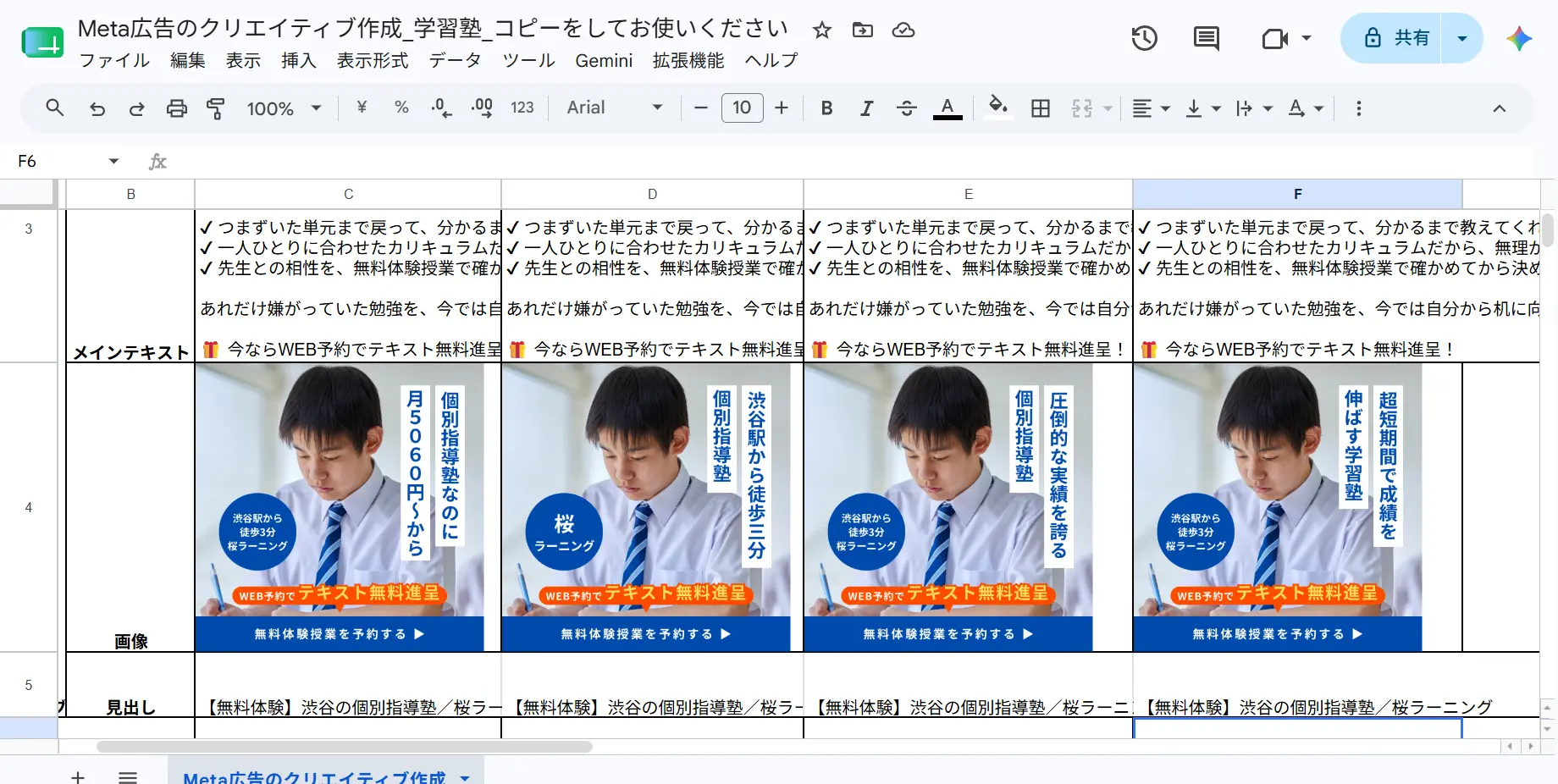Format as percent
Image resolution: width=1558 pixels, height=784 pixels.
click(x=401, y=108)
